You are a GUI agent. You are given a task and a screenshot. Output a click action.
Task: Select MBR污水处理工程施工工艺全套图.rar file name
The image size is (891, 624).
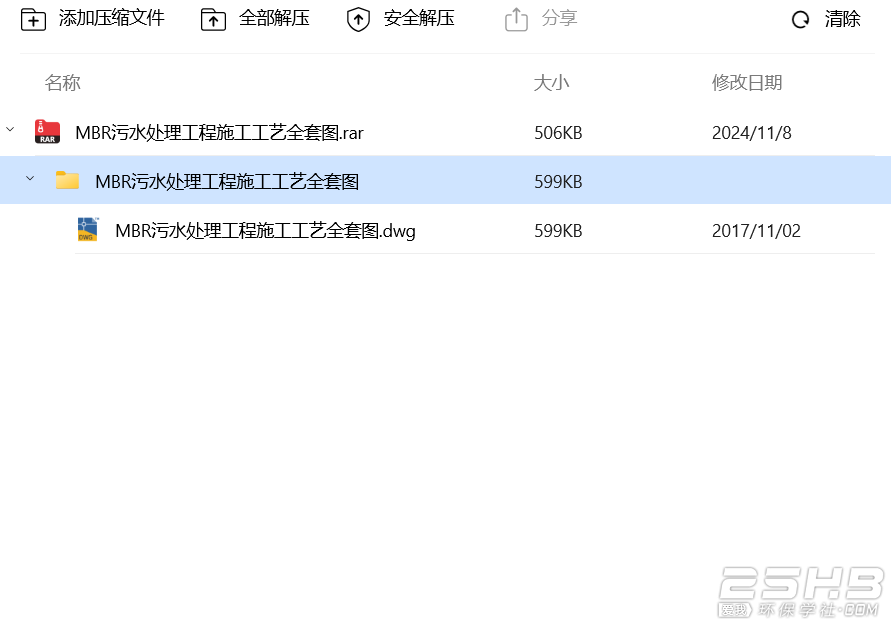tap(219, 133)
